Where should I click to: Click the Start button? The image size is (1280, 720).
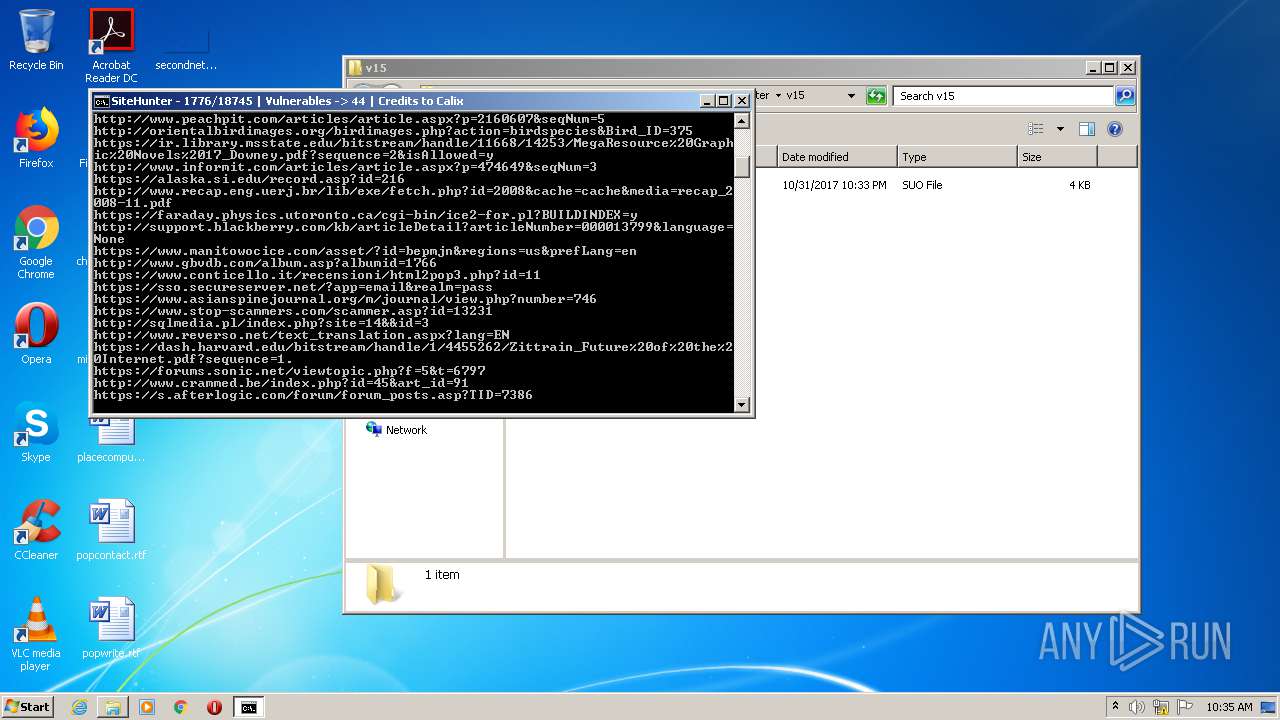(28, 707)
